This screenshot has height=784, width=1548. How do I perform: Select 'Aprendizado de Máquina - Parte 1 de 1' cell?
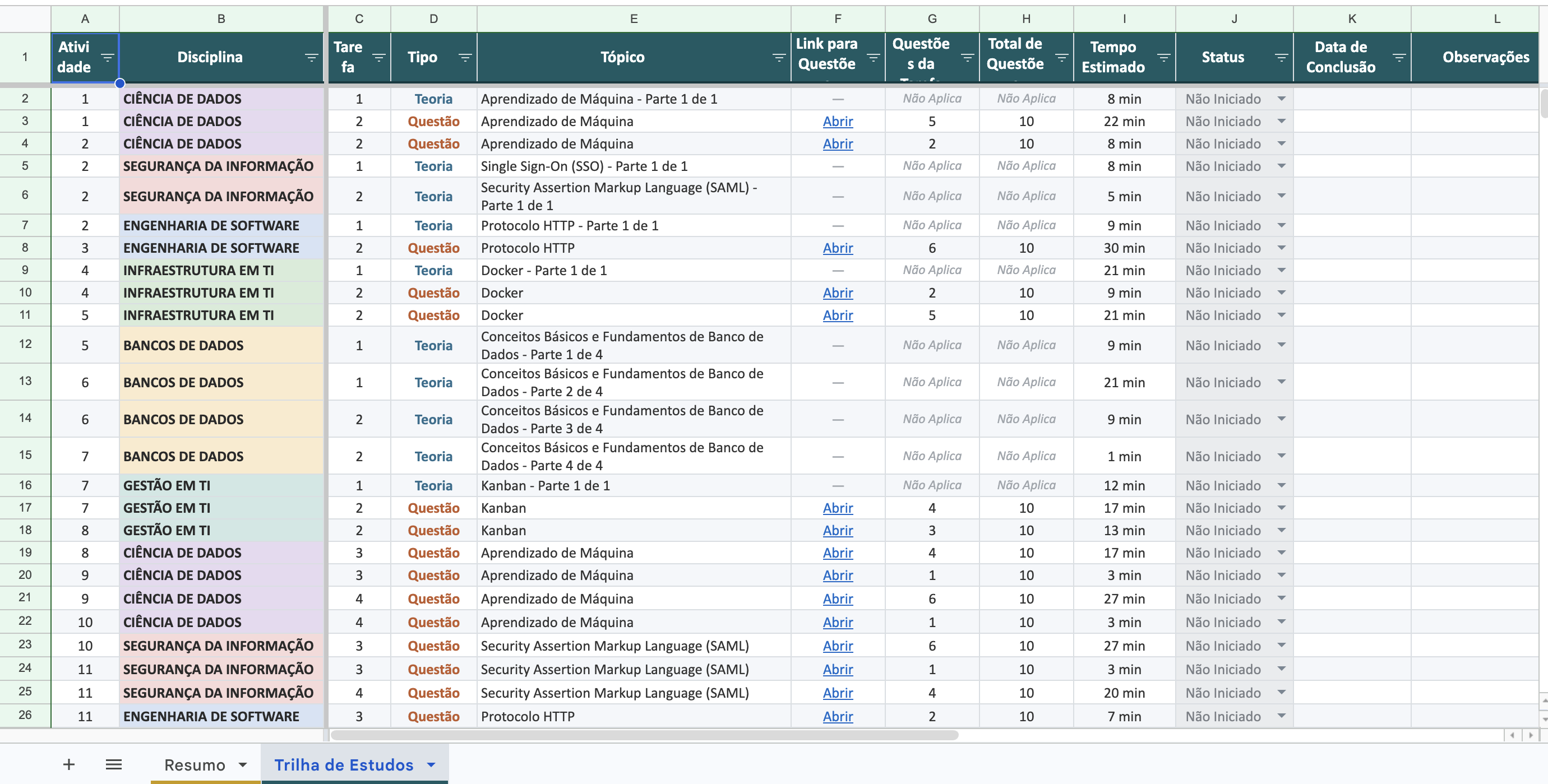coord(634,99)
